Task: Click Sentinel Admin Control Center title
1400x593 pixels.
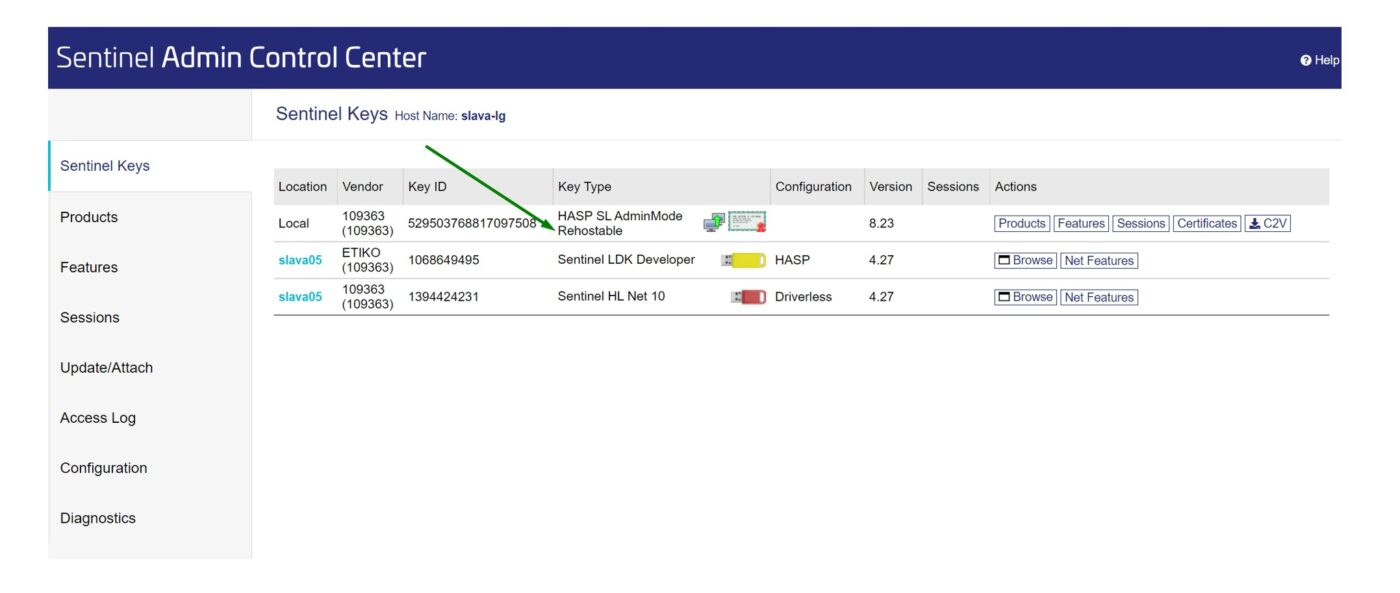Action: pyautogui.click(x=241, y=58)
